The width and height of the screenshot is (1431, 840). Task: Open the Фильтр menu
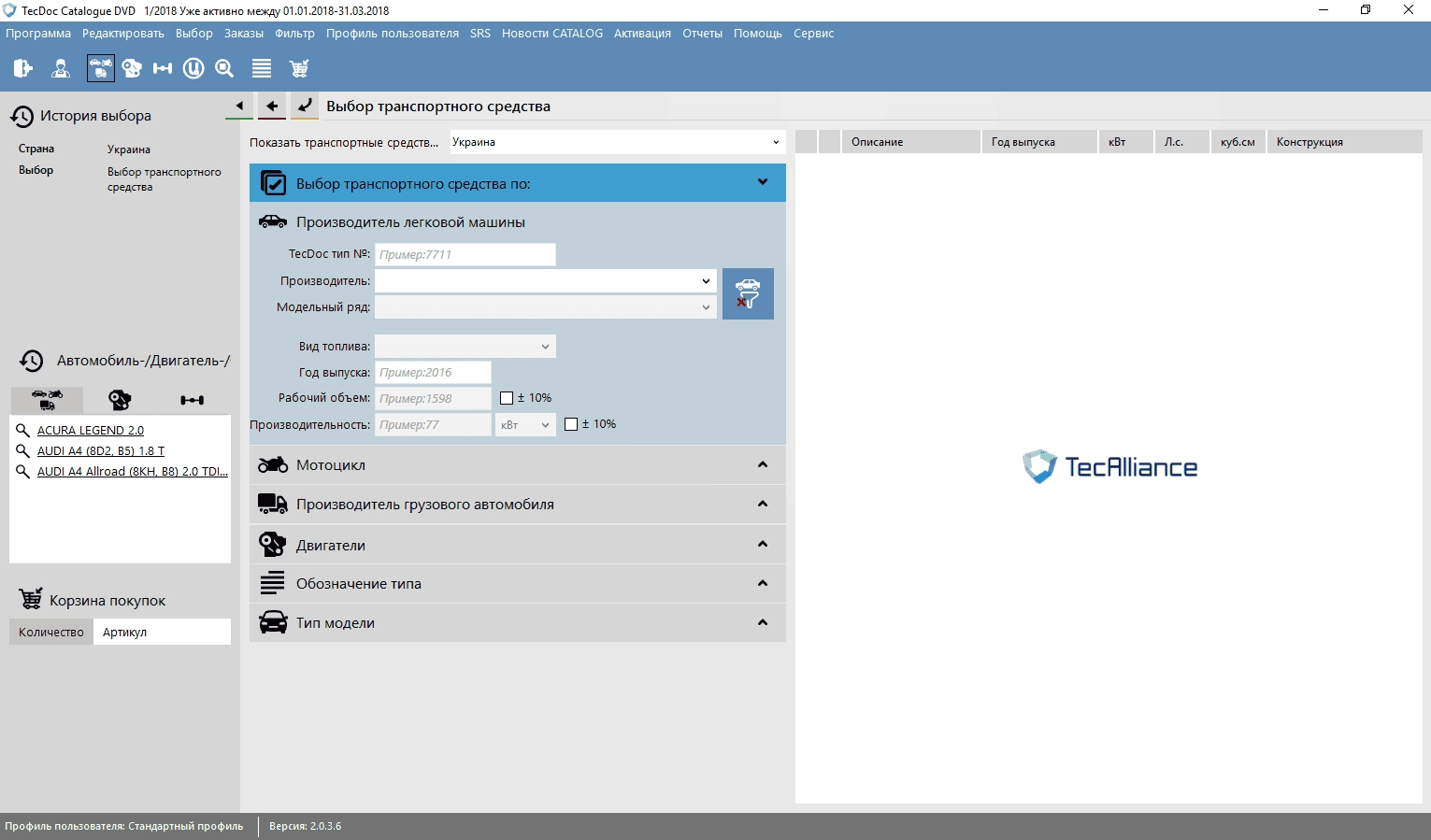click(295, 34)
